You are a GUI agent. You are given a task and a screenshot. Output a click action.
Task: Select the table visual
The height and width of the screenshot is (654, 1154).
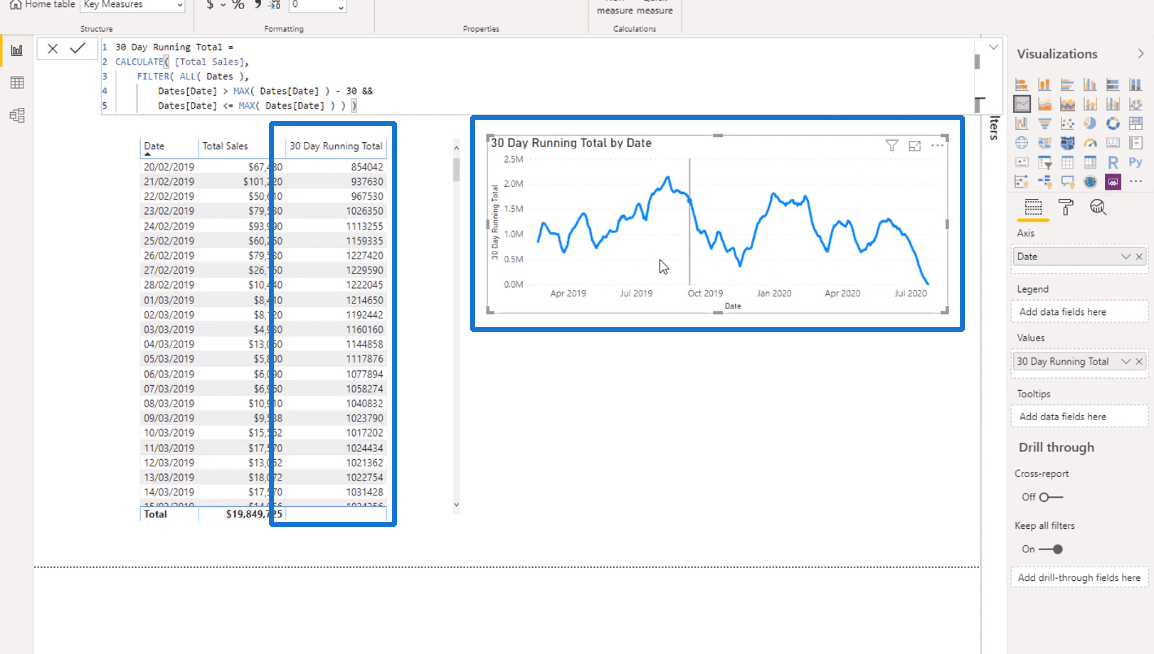(1067, 162)
